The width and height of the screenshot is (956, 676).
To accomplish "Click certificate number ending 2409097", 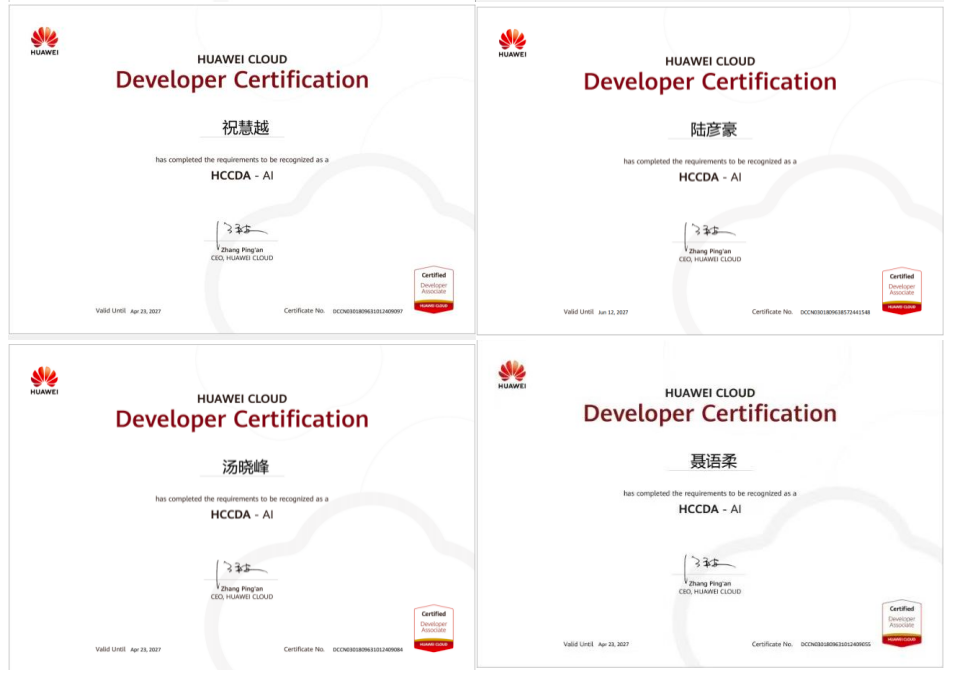I will click(x=368, y=311).
